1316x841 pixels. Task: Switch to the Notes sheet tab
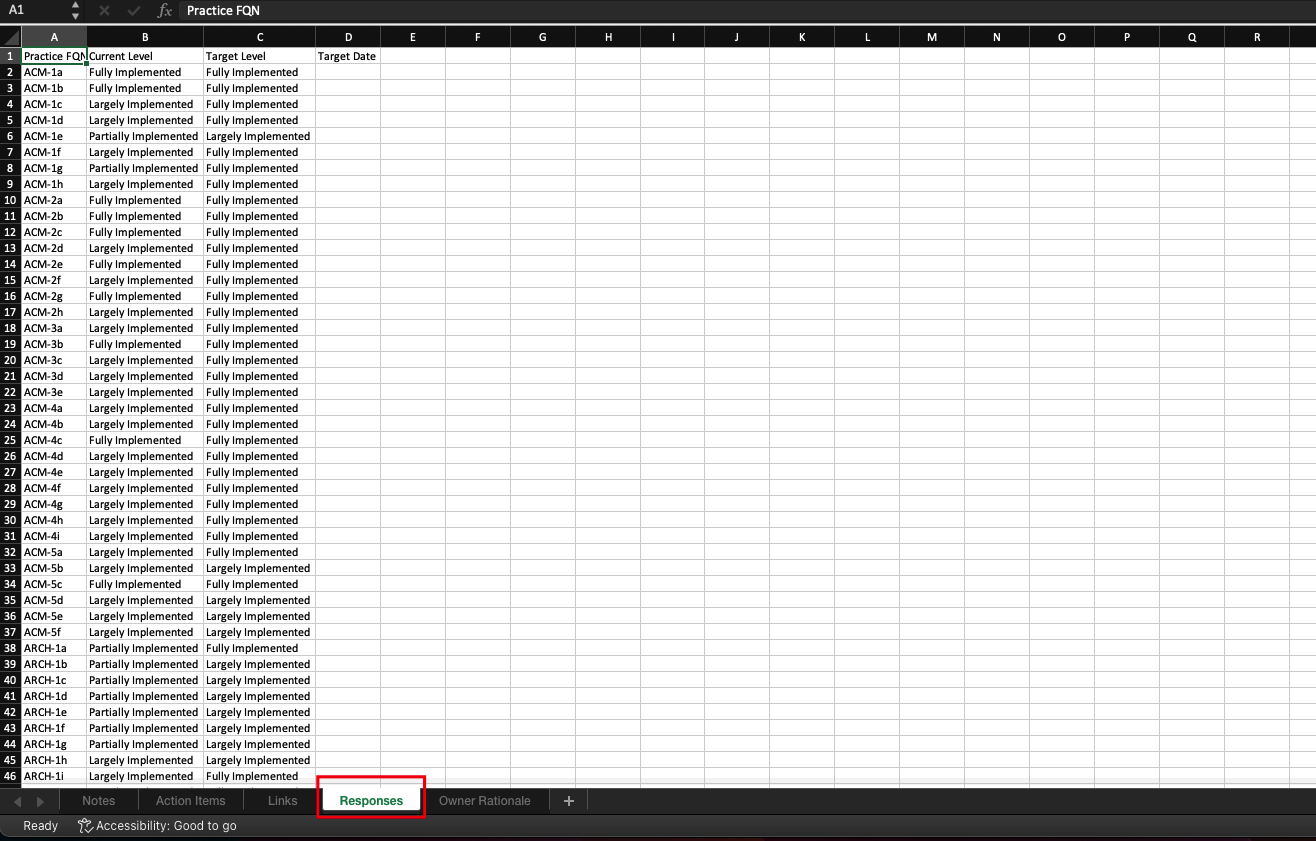[98, 800]
